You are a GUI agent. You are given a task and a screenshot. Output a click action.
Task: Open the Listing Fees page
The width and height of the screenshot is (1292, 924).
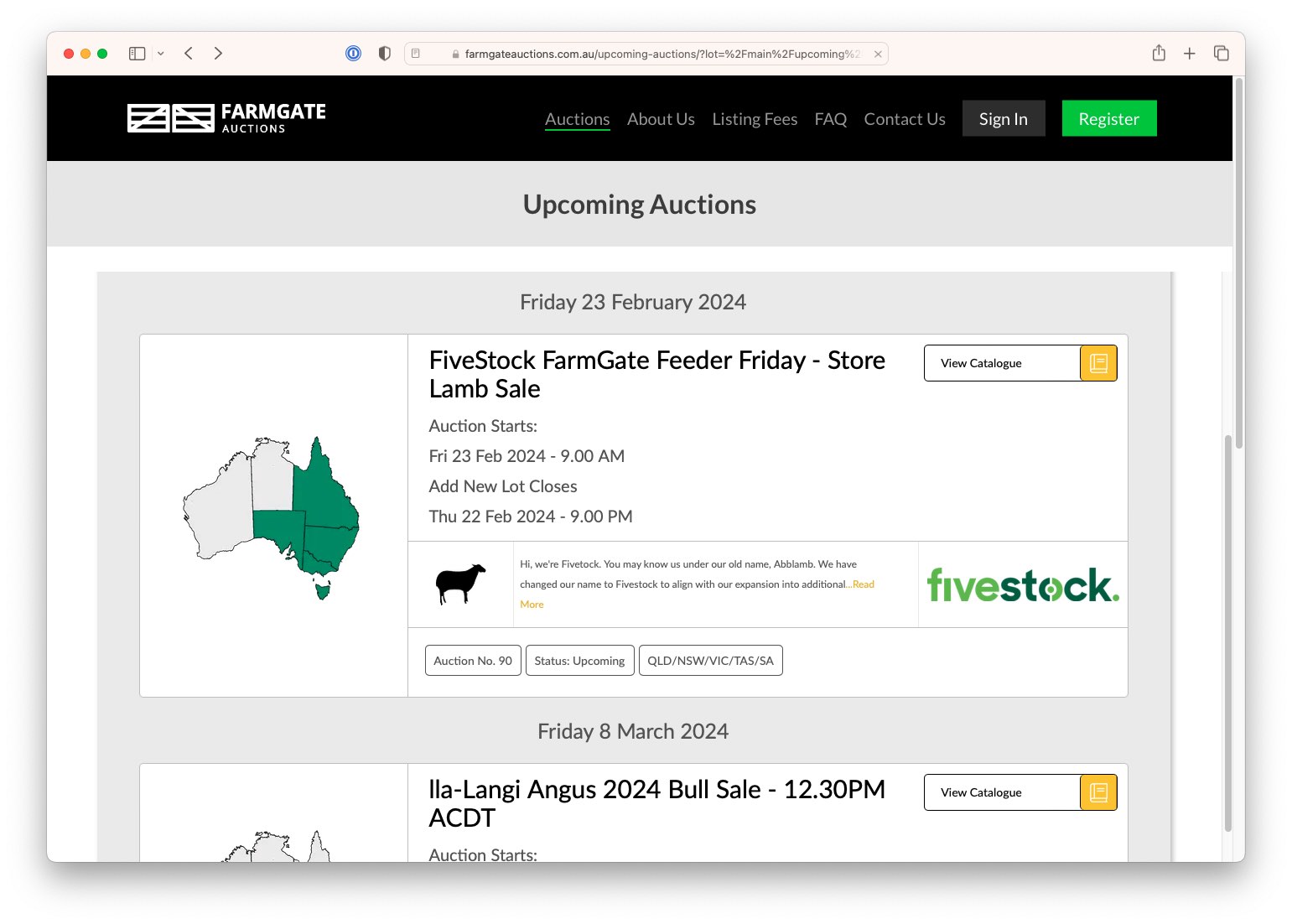tap(754, 118)
